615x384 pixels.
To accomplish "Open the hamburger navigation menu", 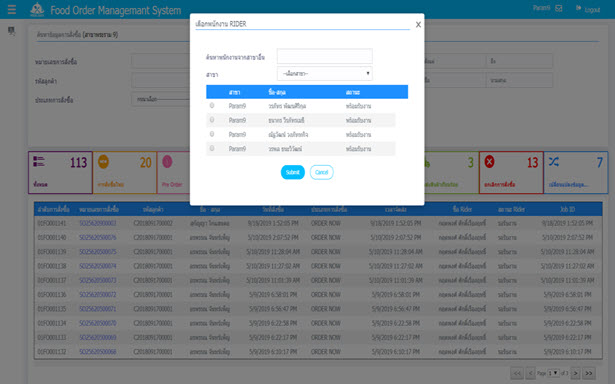I will [12, 9].
